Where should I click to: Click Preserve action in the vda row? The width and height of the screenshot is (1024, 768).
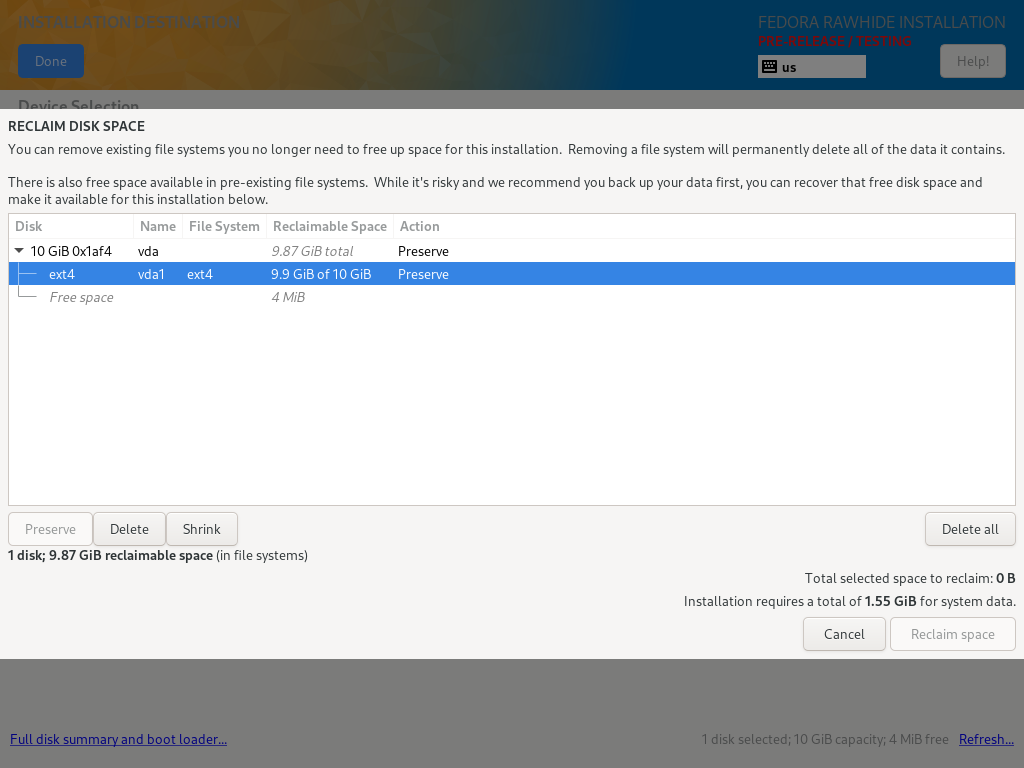pyautogui.click(x=423, y=251)
